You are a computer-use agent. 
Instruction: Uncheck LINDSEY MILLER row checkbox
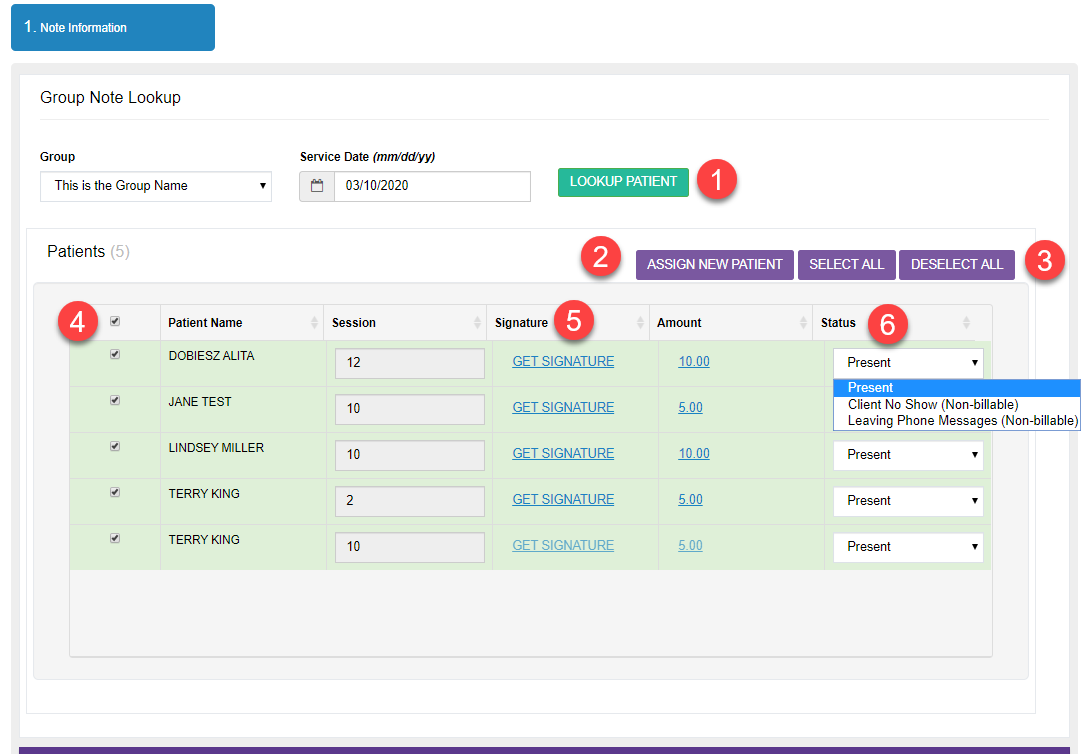pyautogui.click(x=115, y=446)
